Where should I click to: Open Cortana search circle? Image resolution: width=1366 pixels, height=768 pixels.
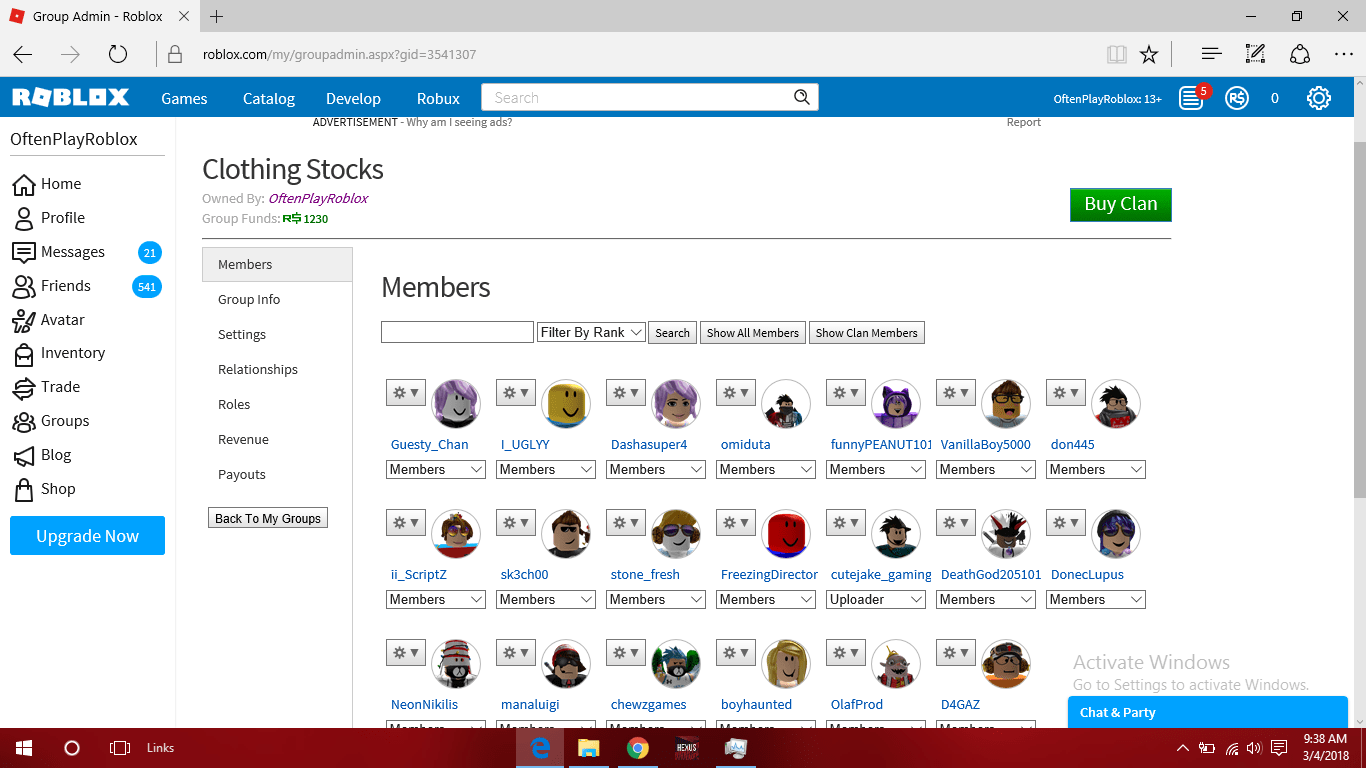coord(72,748)
